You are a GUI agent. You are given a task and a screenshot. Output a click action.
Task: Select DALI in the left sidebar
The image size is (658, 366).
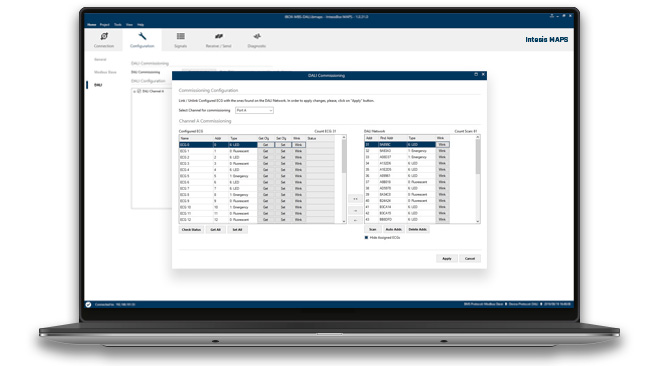98,85
